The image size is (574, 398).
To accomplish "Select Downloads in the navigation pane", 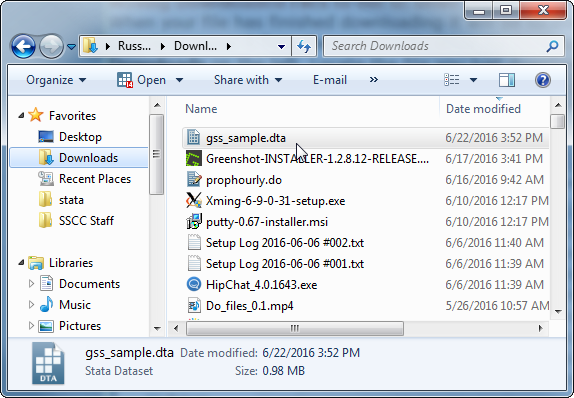I will pyautogui.click(x=79, y=158).
